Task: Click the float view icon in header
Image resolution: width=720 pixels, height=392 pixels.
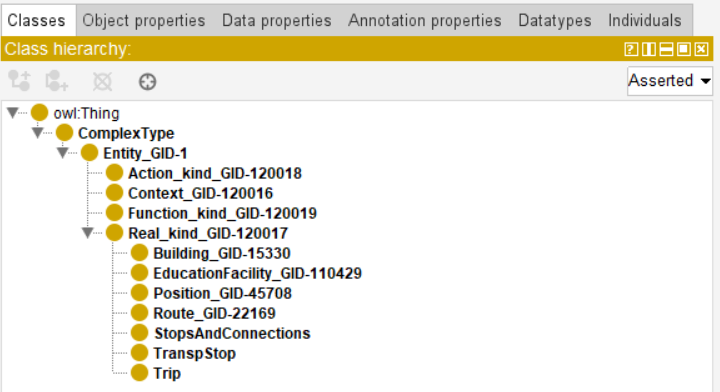Action: pyautogui.click(x=684, y=49)
